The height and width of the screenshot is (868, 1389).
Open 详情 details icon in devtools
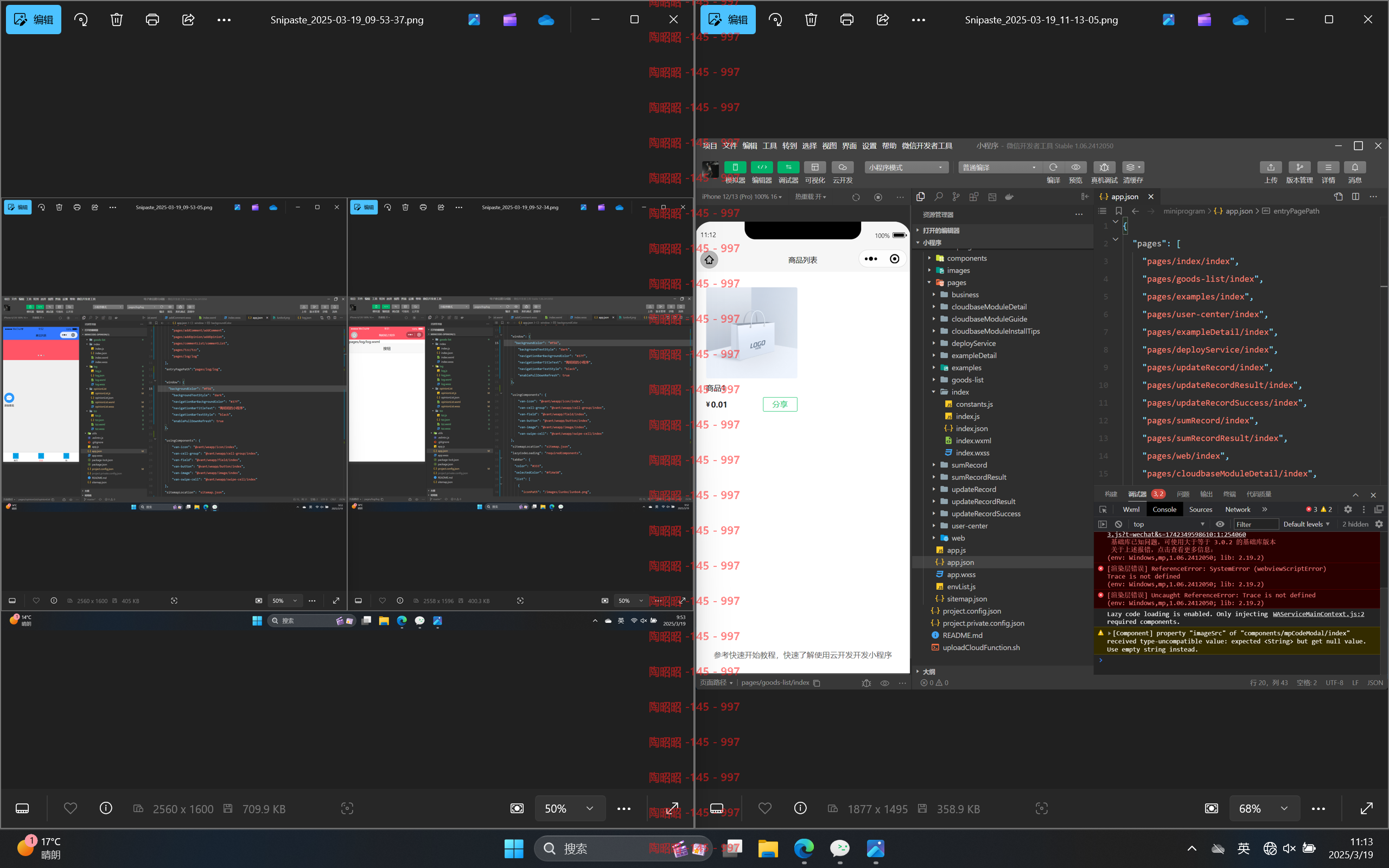pyautogui.click(x=1328, y=167)
